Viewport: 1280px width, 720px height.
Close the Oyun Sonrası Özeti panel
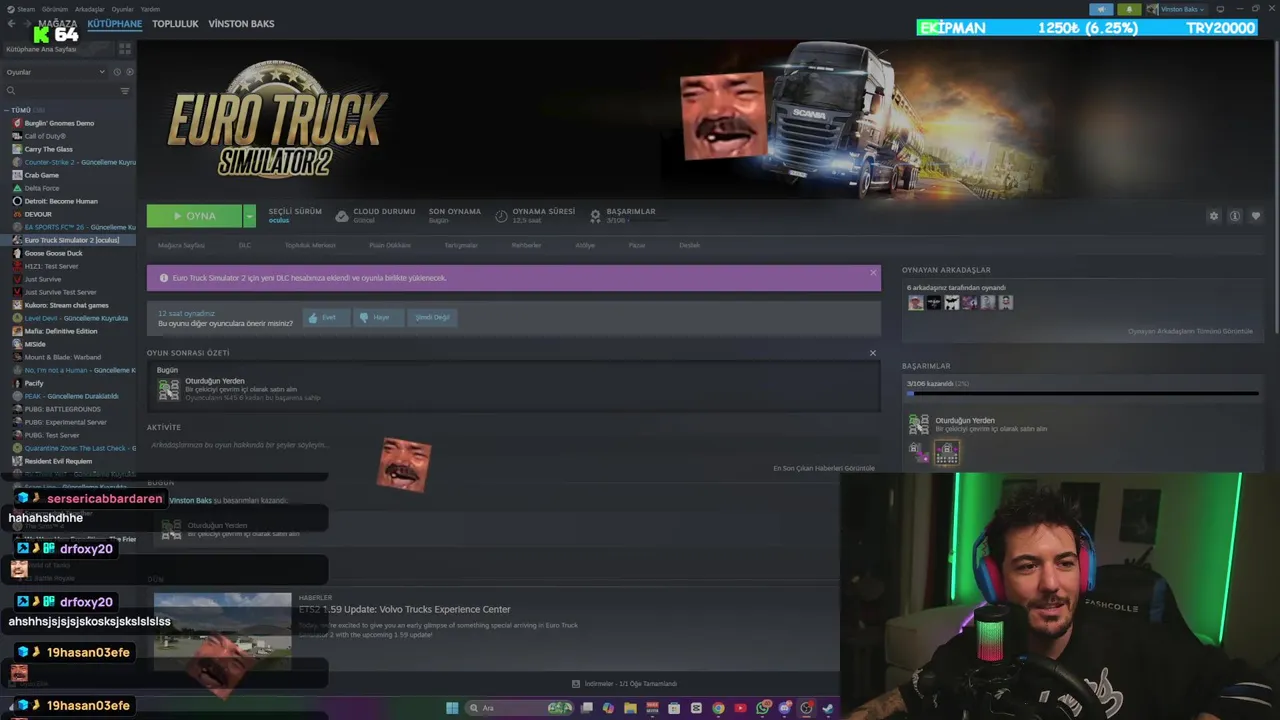873,353
